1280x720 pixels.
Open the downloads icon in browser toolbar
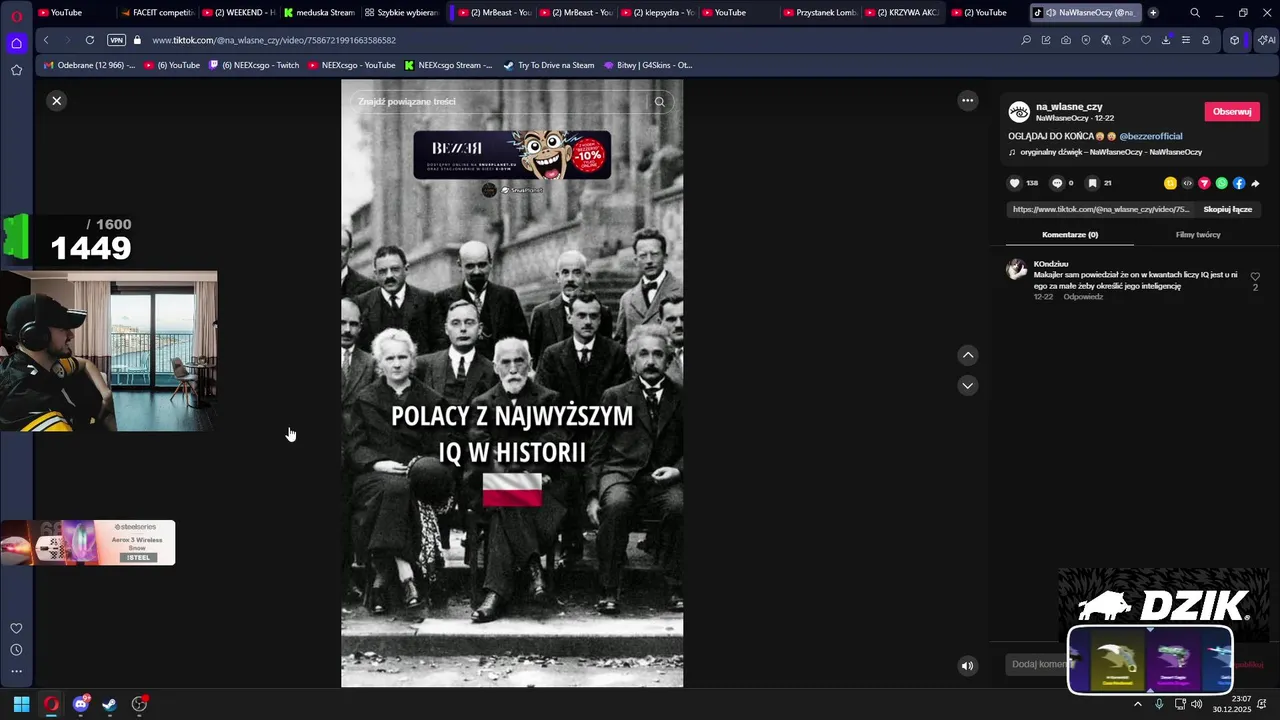(1166, 40)
